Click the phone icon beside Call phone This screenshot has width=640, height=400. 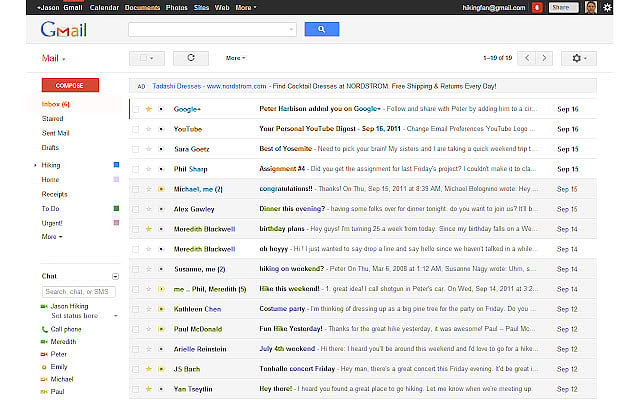[x=44, y=328]
